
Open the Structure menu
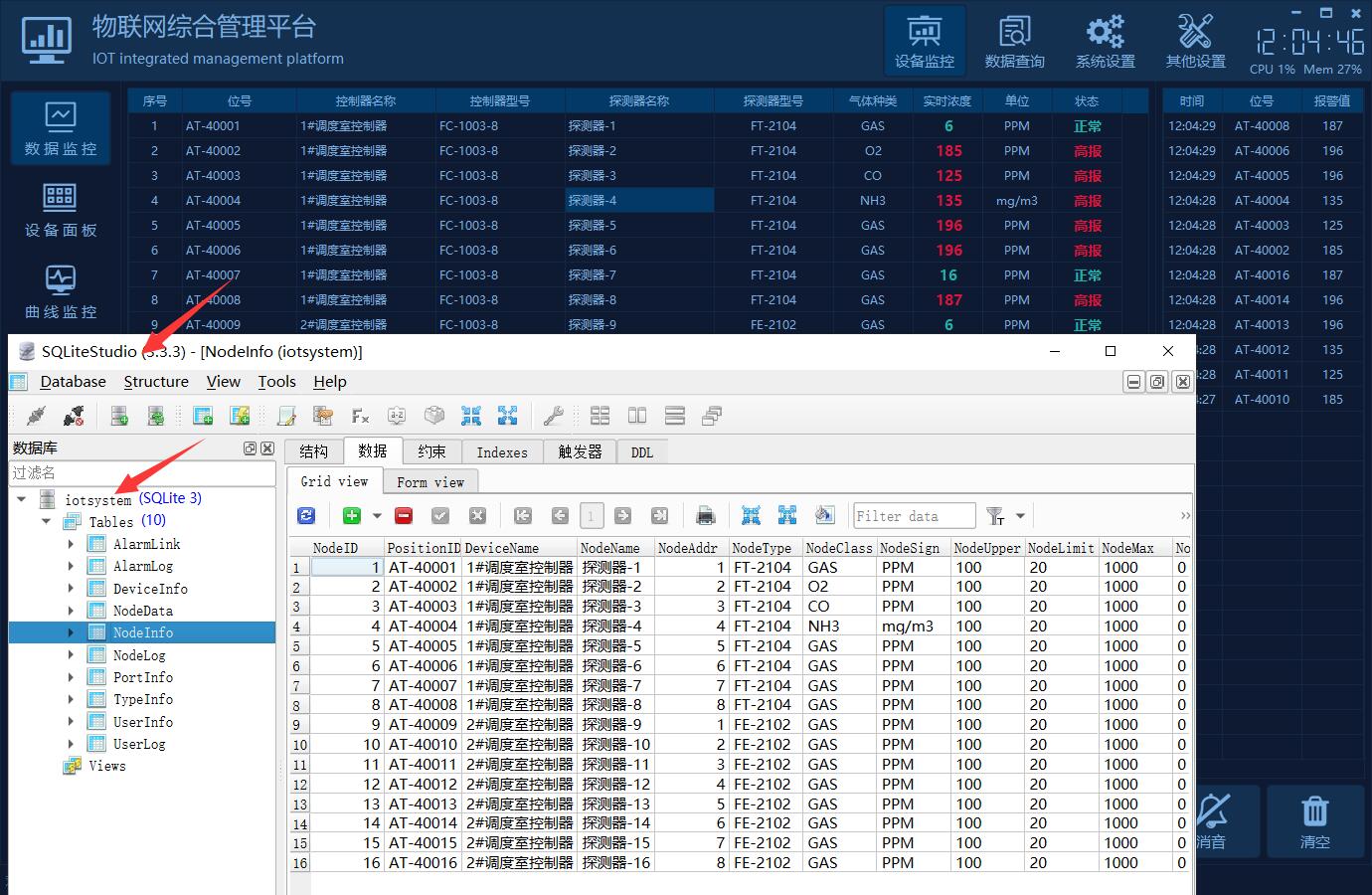pos(156,382)
